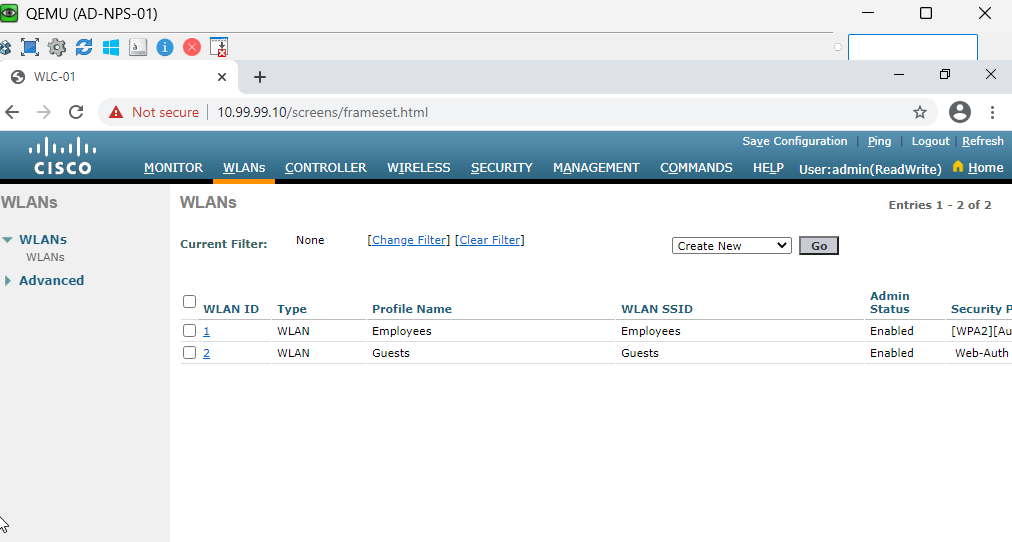Click the Web-Auth security cell
This screenshot has height=542, width=1012.
[x=982, y=353]
